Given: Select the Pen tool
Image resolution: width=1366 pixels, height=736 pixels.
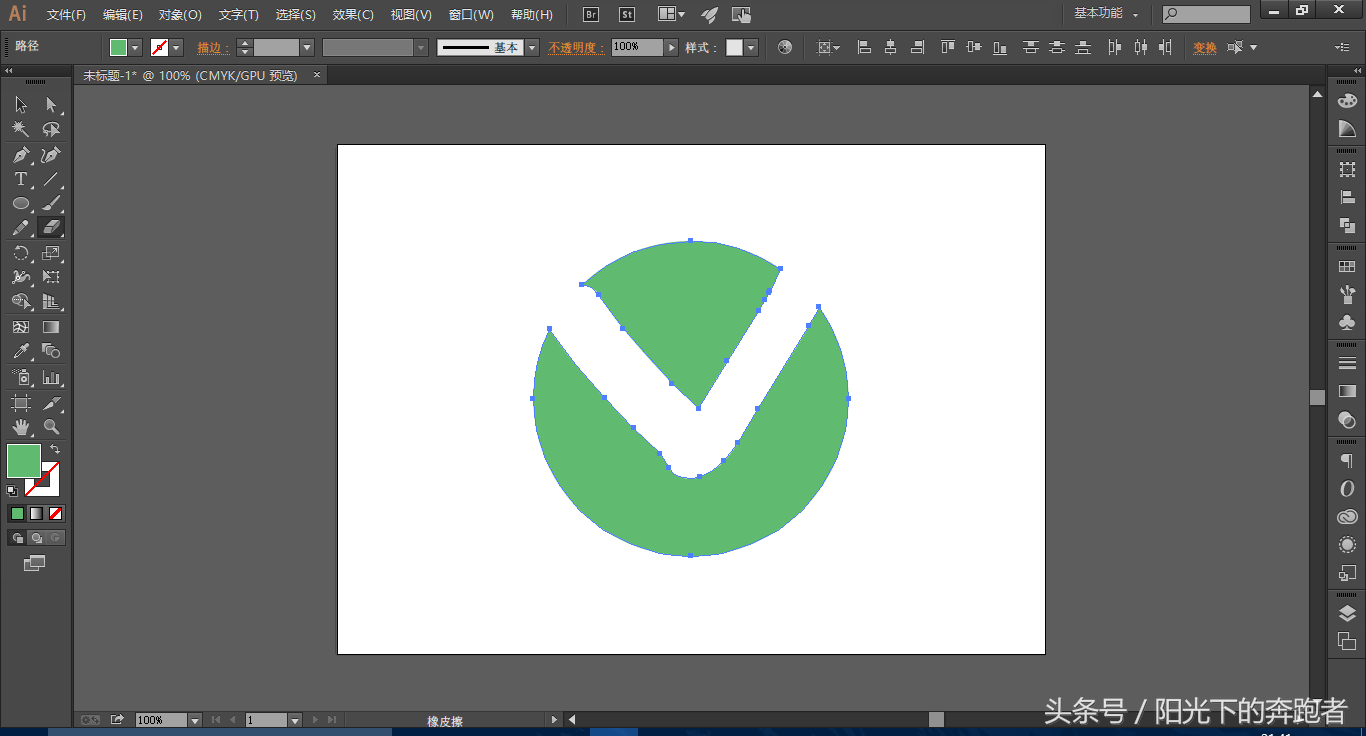Looking at the screenshot, I should pyautogui.click(x=21, y=155).
